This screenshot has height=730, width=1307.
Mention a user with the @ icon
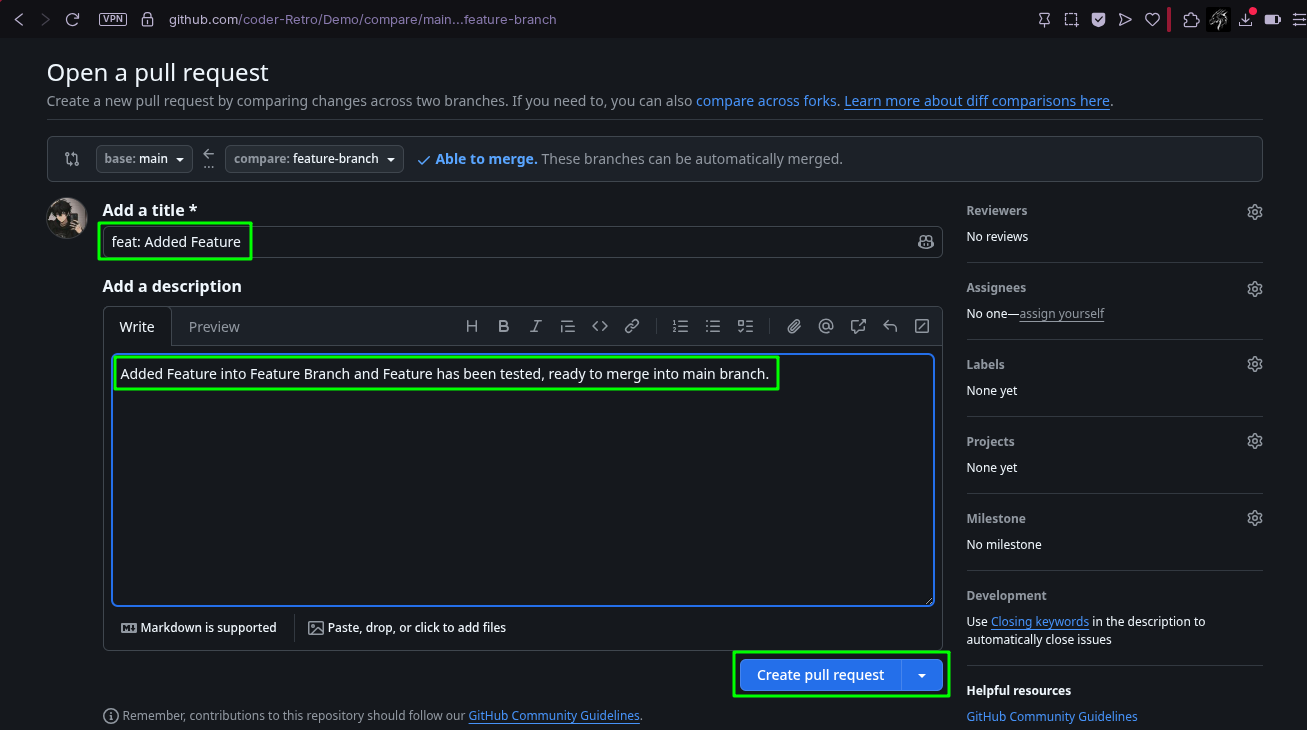point(826,326)
